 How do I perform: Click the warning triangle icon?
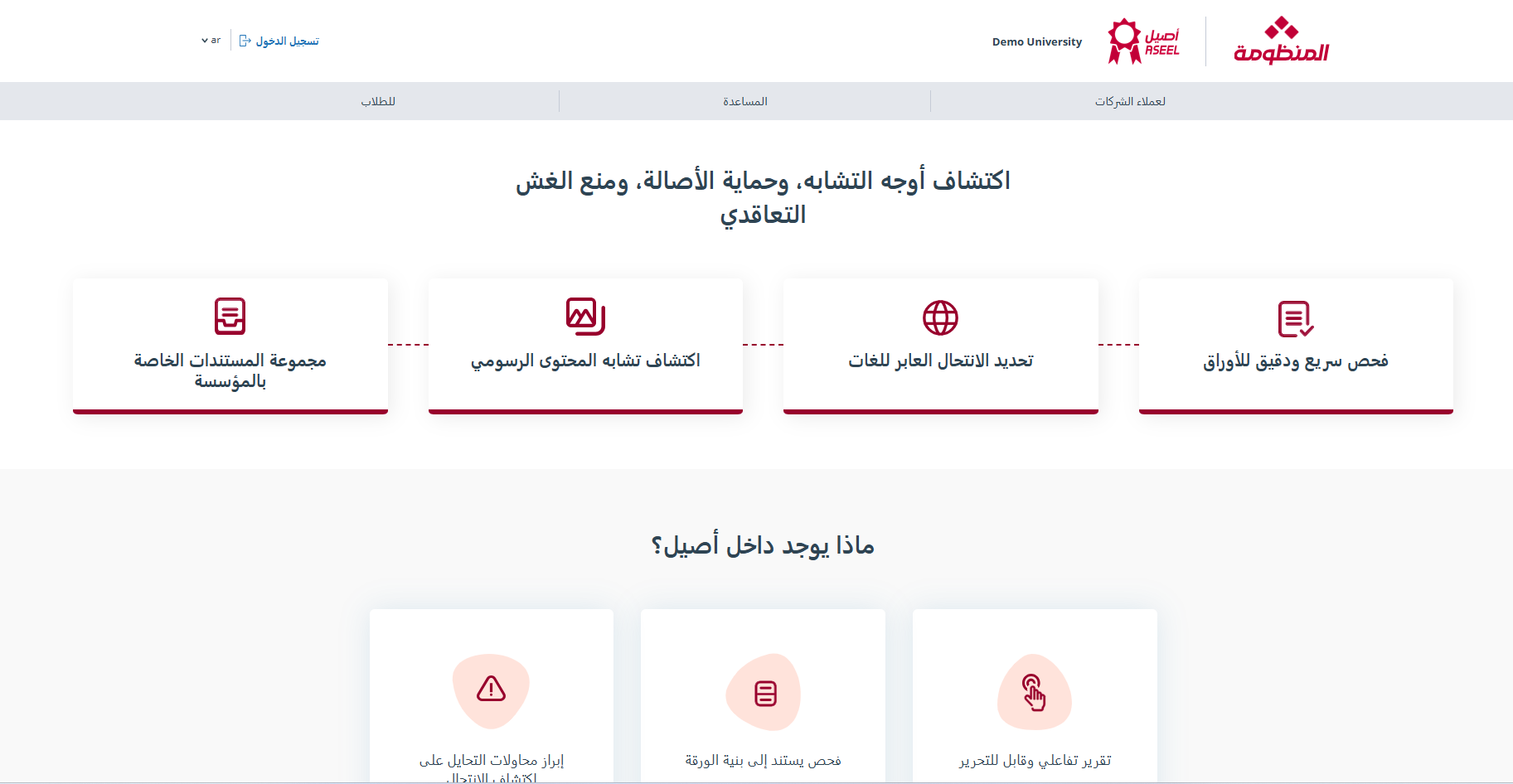click(x=491, y=689)
